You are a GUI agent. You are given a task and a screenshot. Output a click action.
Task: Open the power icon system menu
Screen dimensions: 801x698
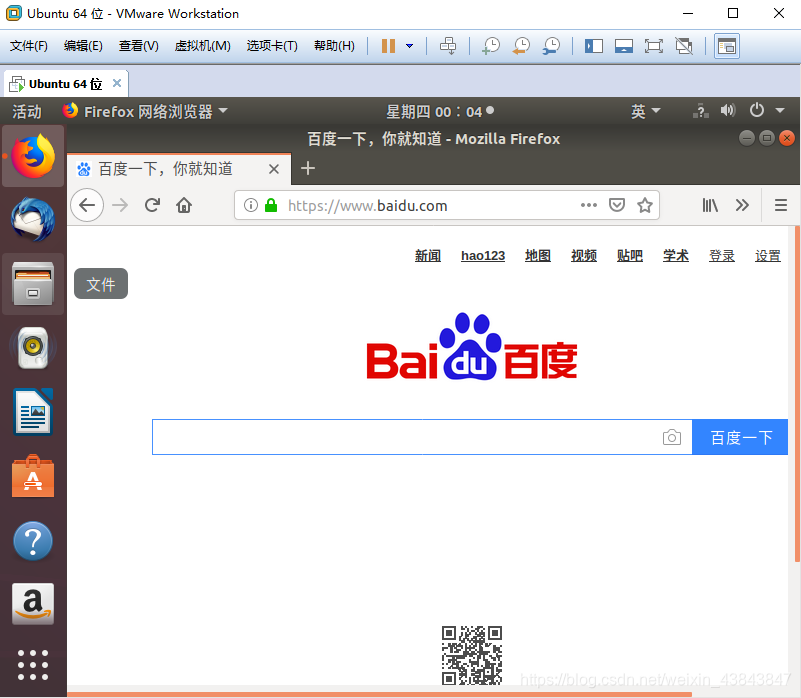coord(757,110)
